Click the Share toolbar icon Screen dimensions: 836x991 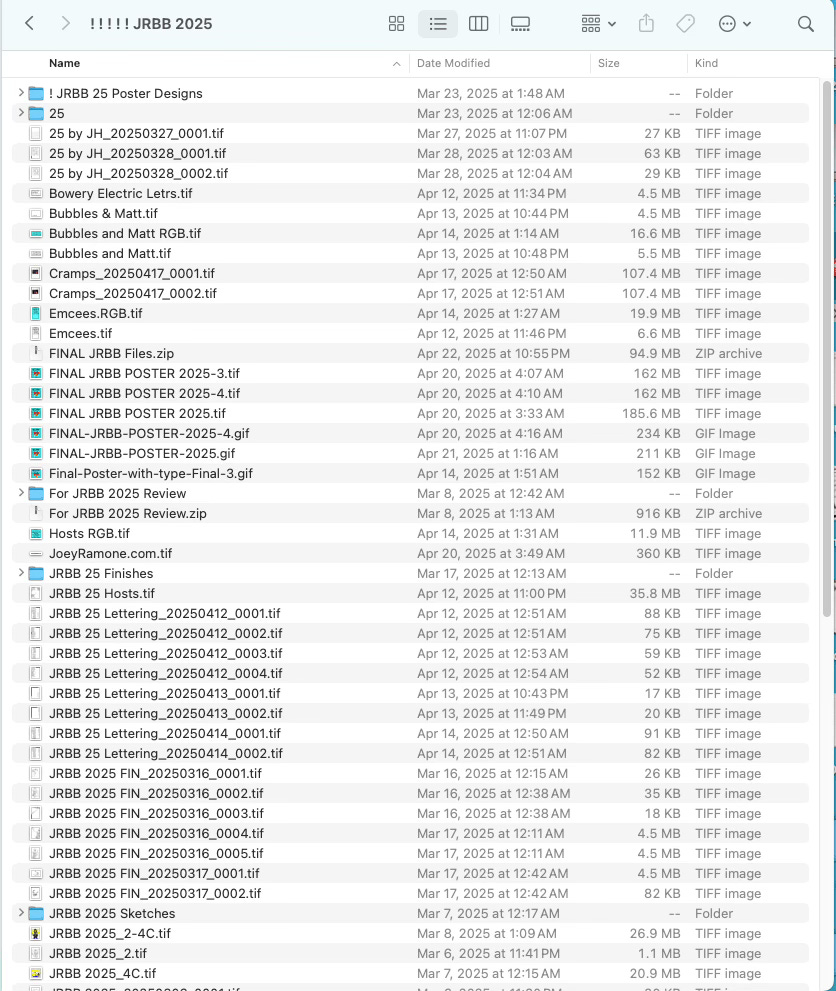pyautogui.click(x=646, y=24)
